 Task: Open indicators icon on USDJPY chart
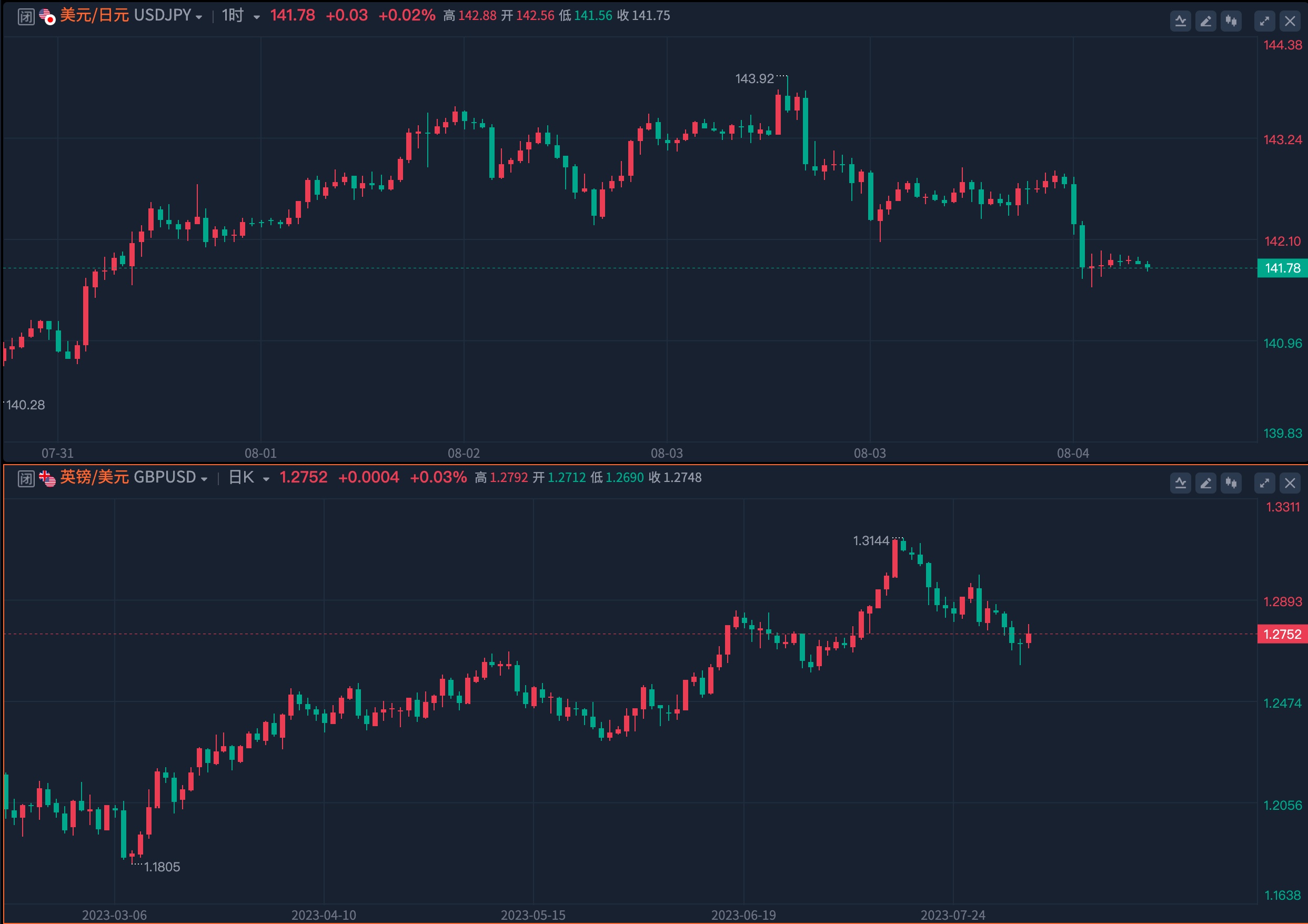[1180, 22]
